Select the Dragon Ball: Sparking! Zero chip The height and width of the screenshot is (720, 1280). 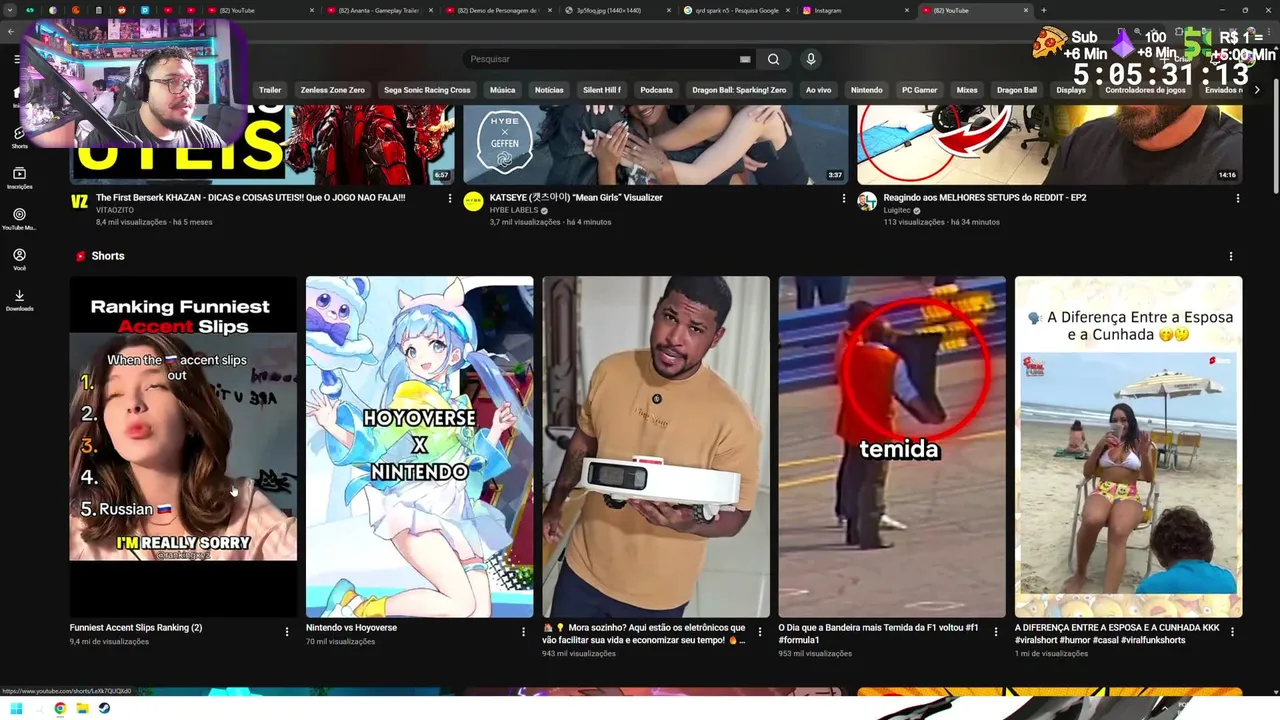[739, 90]
